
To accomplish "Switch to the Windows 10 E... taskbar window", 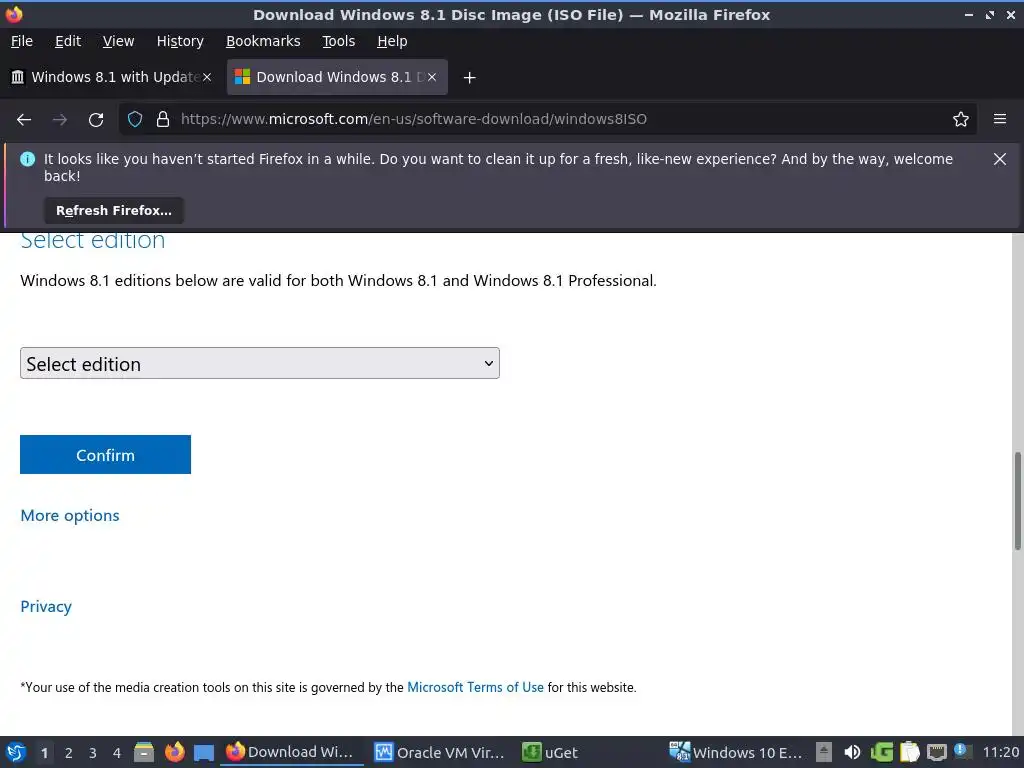I will coord(736,752).
